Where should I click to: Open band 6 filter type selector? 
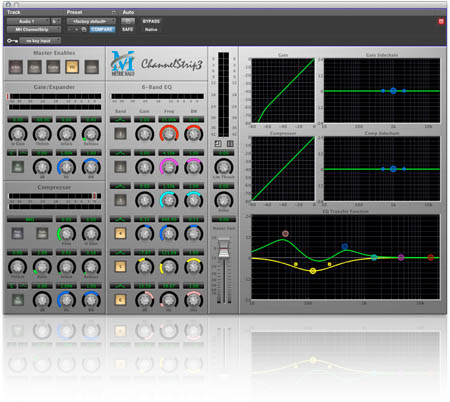[120, 286]
